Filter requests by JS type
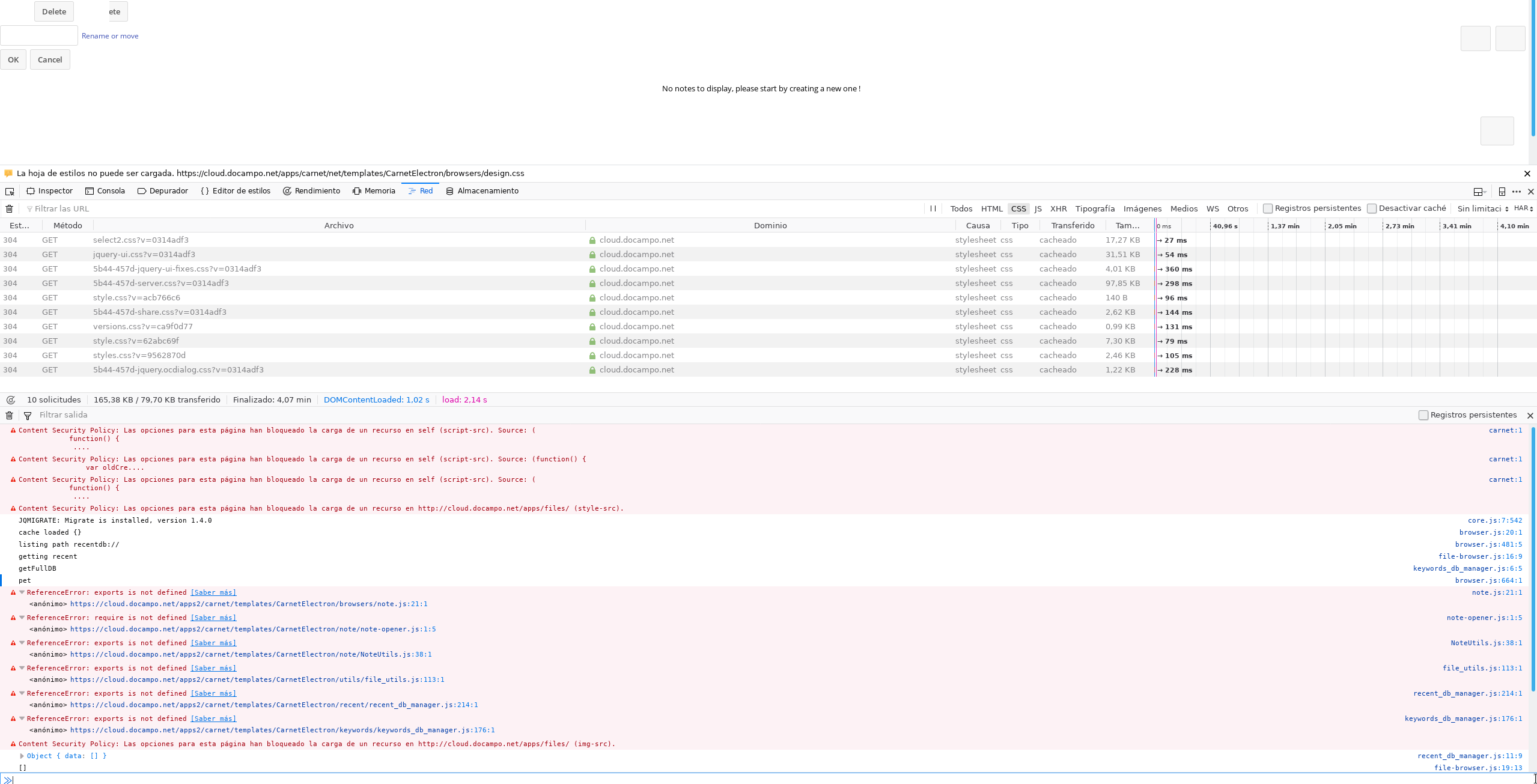 point(1038,209)
